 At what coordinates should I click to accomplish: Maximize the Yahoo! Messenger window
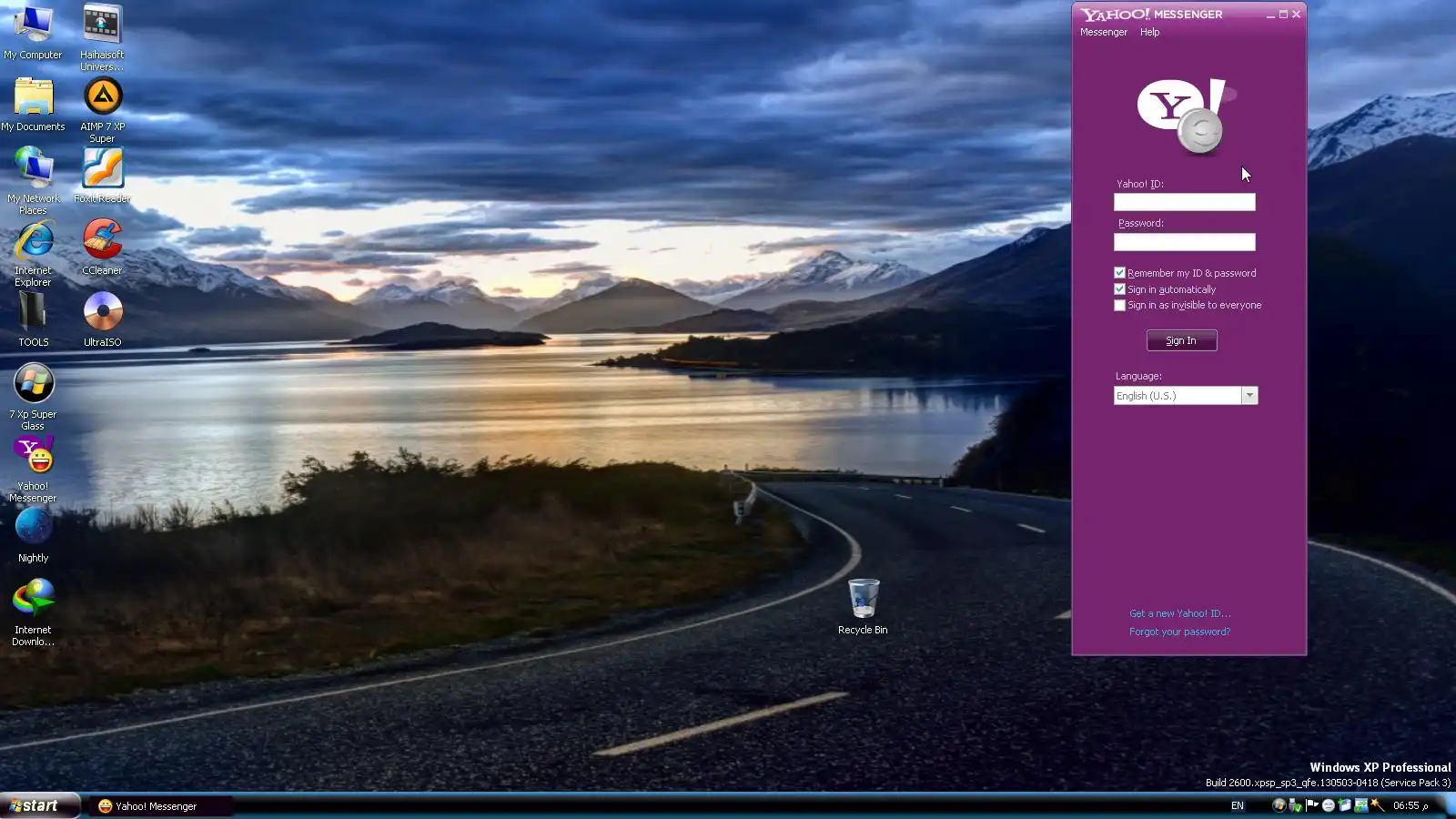tap(1283, 15)
